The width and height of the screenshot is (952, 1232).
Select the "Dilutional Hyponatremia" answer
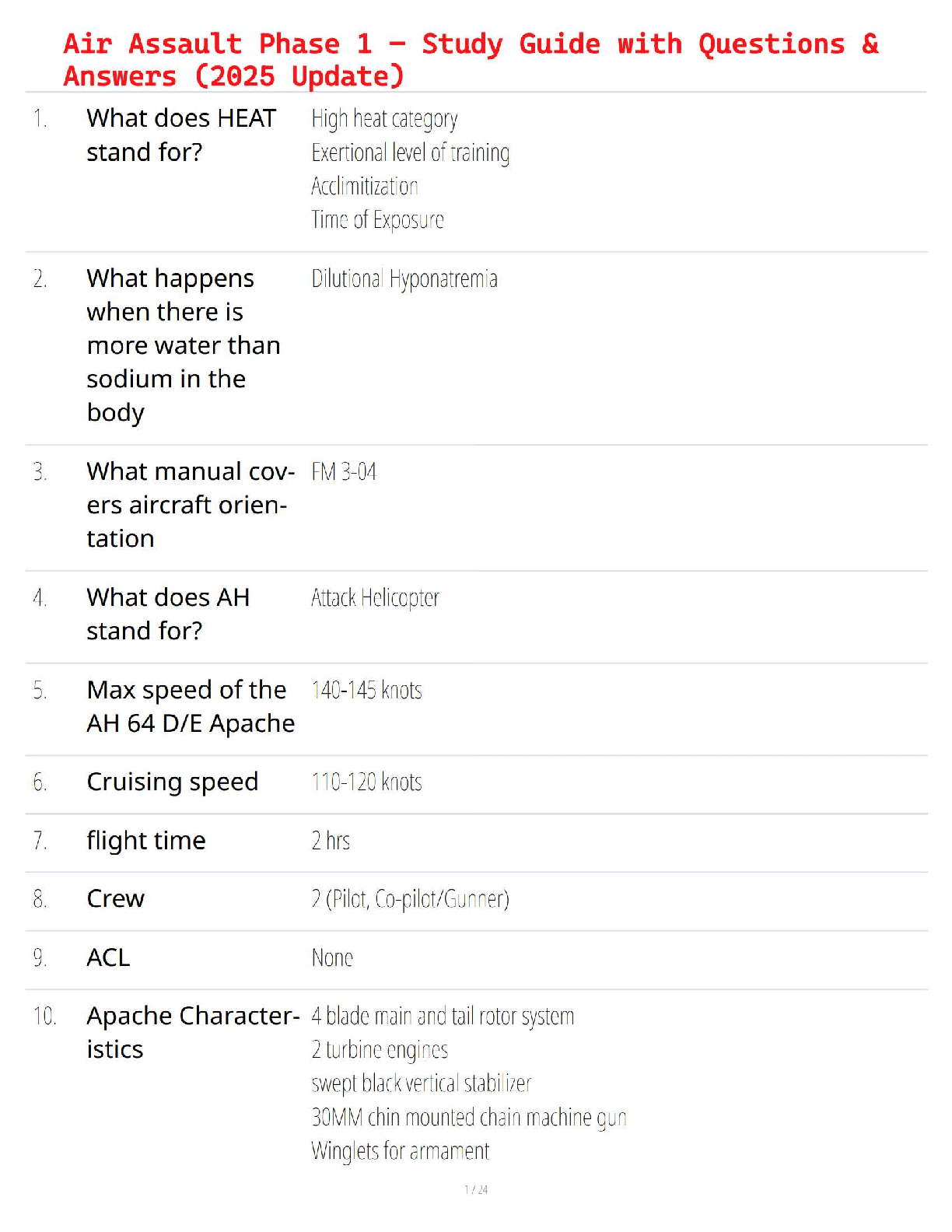click(404, 279)
